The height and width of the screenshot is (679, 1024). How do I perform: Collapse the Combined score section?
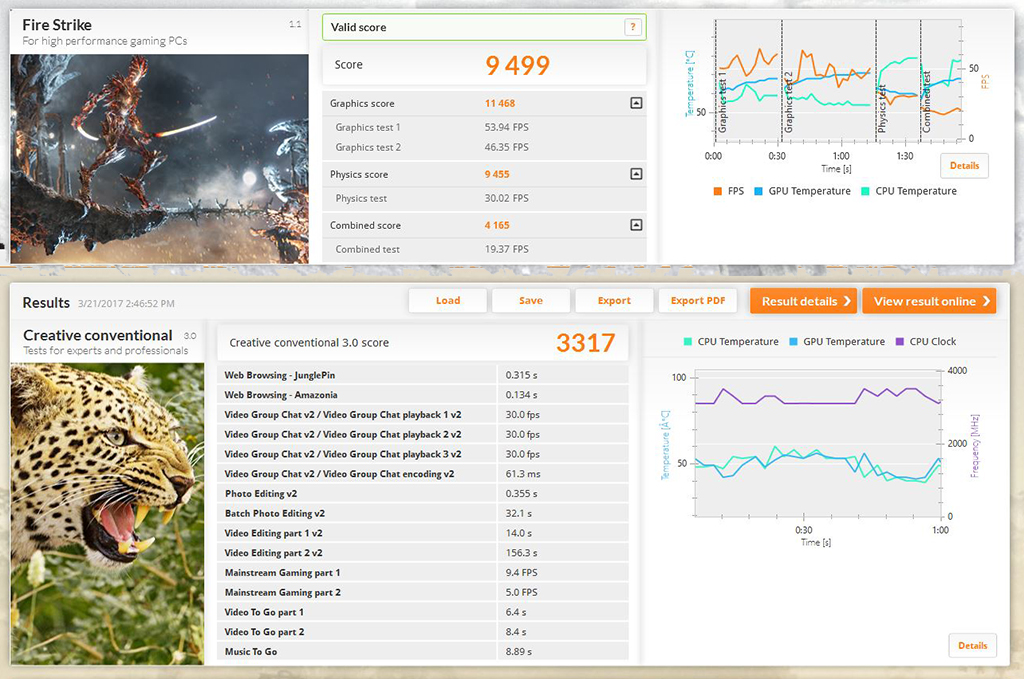[636, 225]
